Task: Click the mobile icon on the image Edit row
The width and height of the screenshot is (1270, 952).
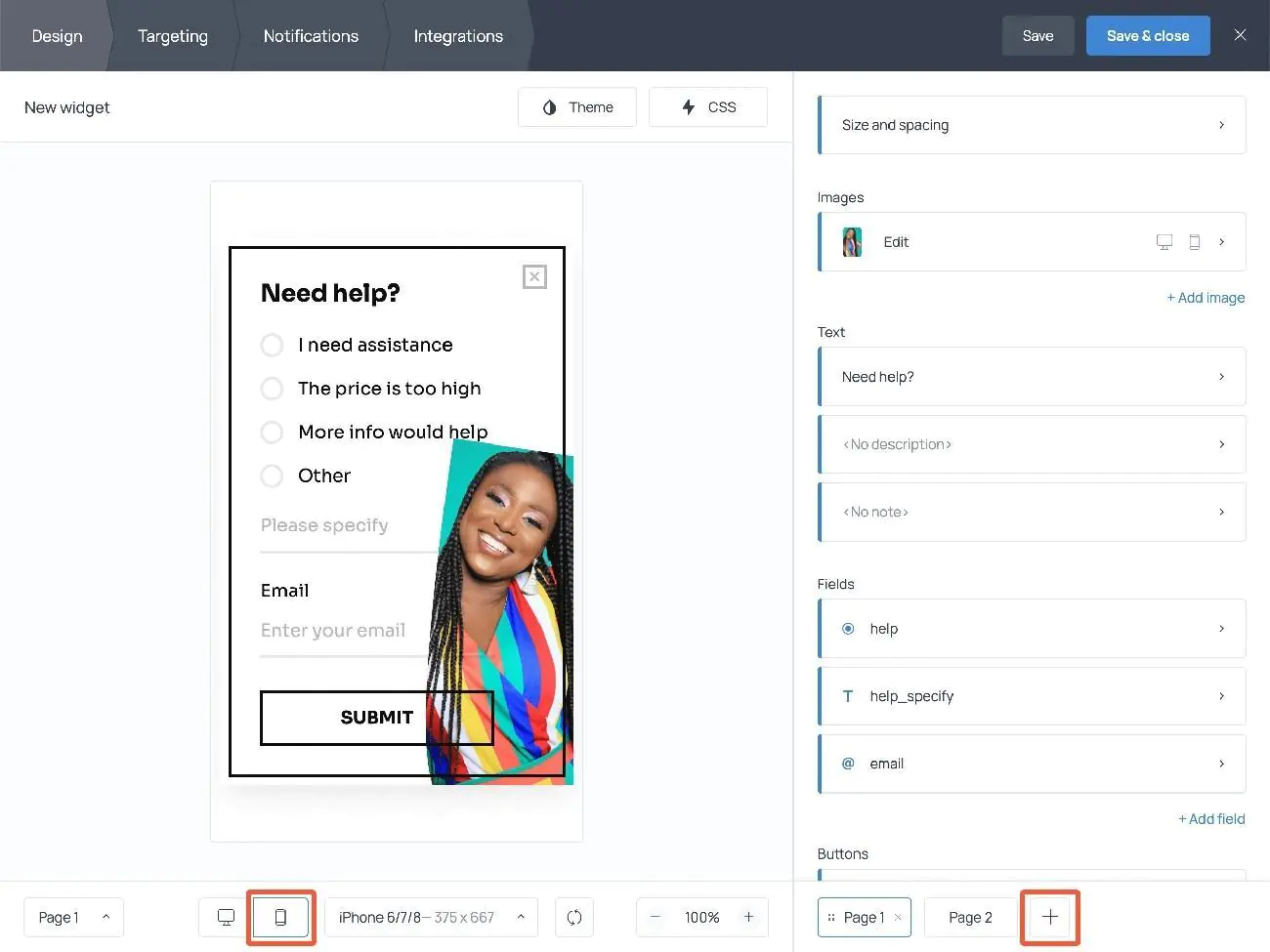Action: tap(1194, 241)
